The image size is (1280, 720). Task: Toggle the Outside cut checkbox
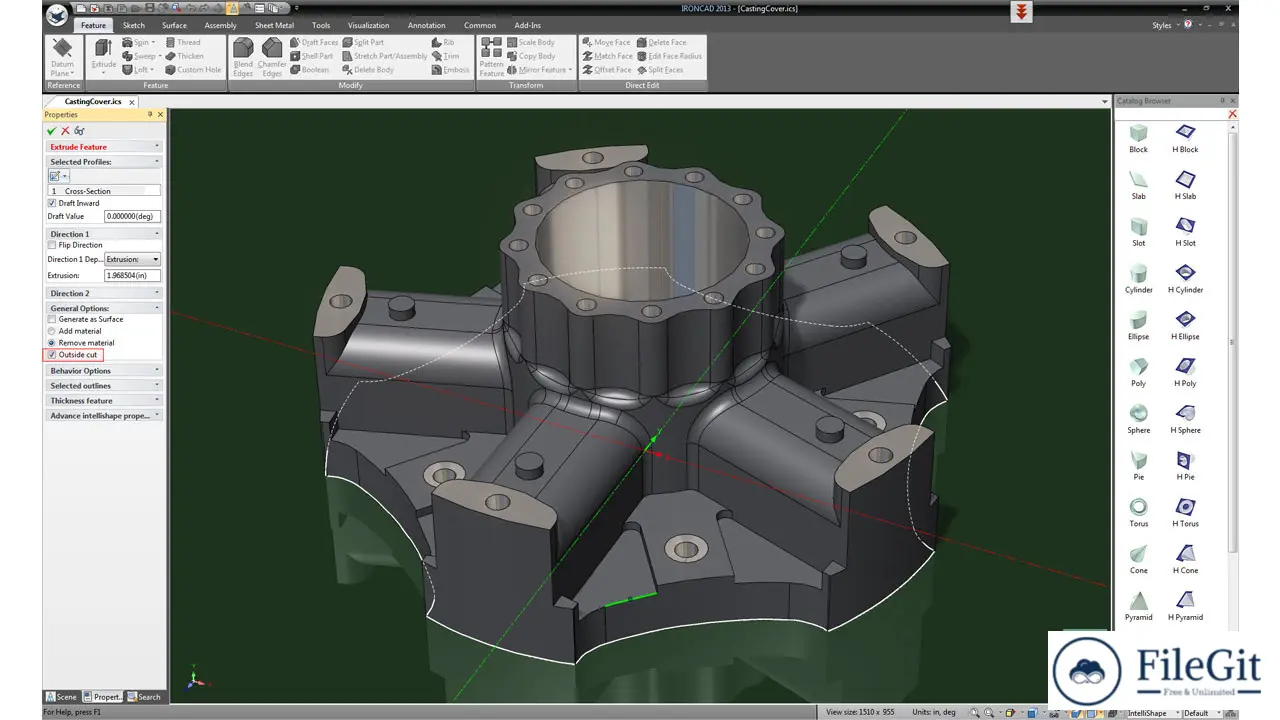tap(52, 355)
